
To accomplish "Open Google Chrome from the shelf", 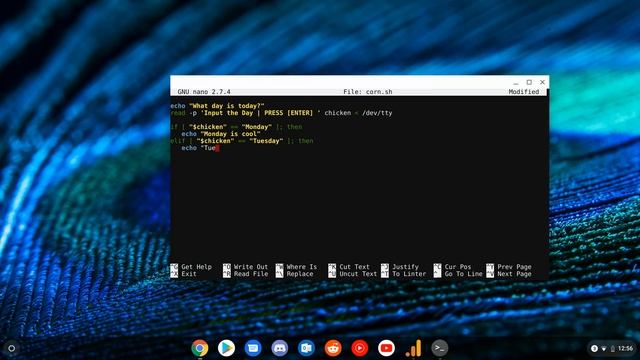I will [x=200, y=348].
